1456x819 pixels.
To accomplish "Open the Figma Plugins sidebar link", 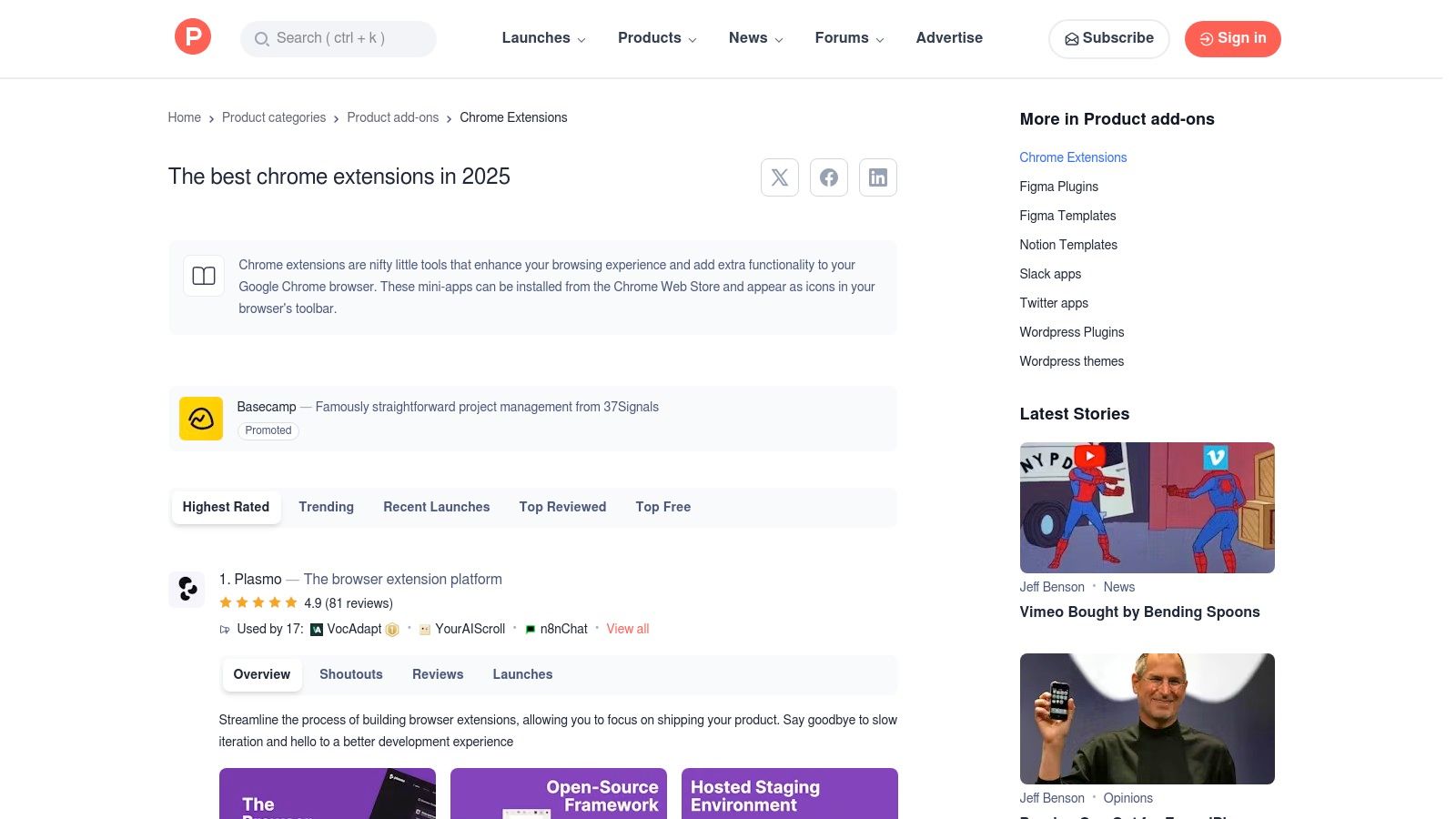I will (x=1058, y=187).
